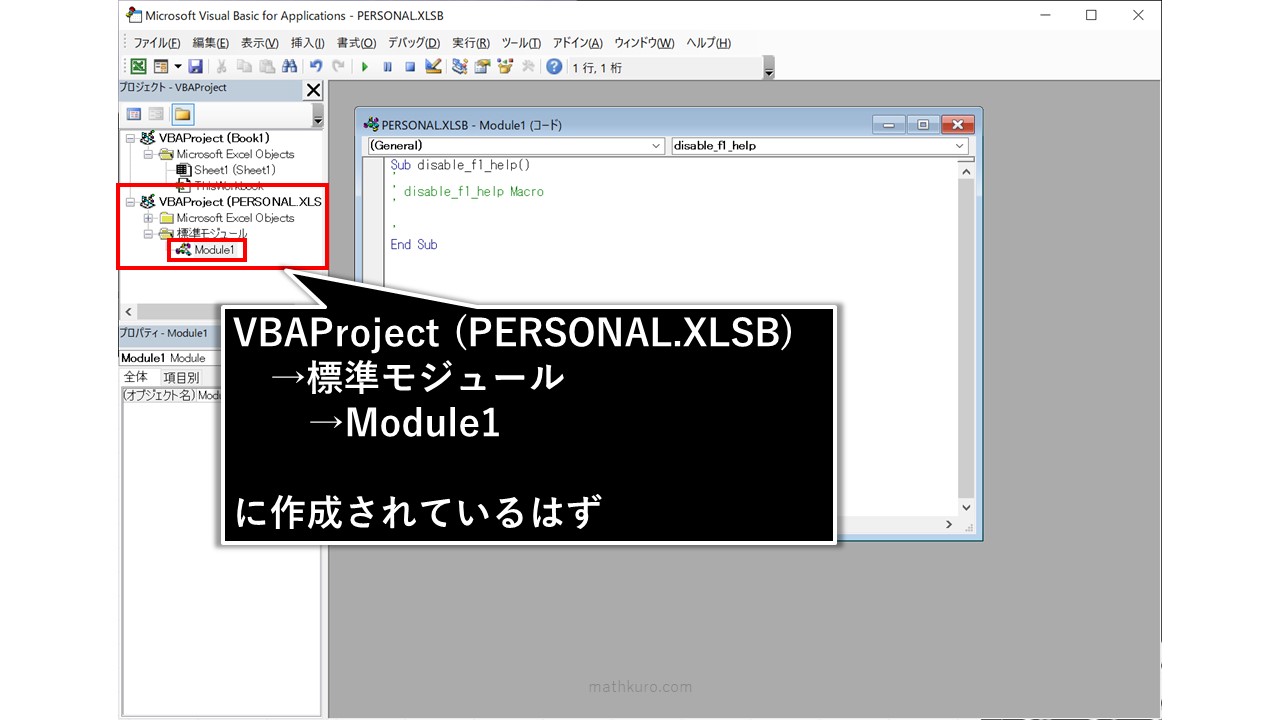Open the 編集 menu
1280x720 pixels.
coord(210,43)
